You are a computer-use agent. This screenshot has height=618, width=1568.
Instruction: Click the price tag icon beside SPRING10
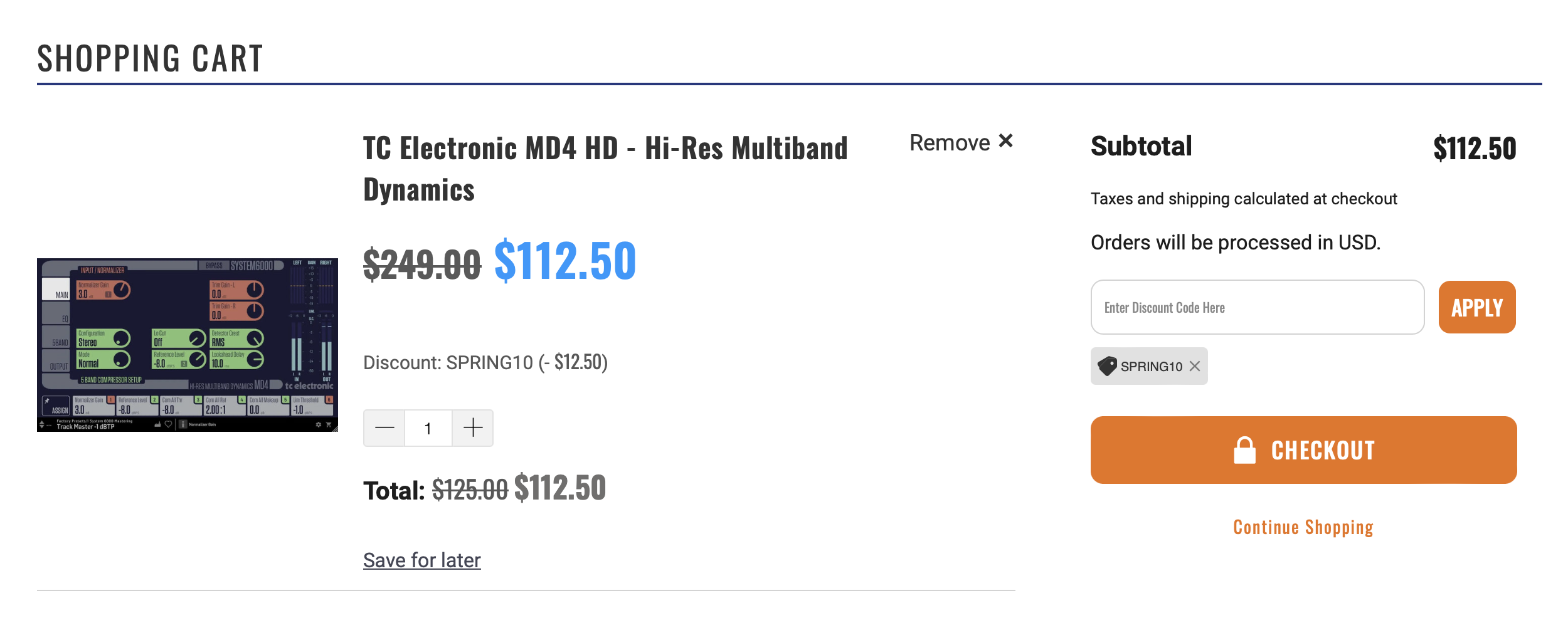1107,366
